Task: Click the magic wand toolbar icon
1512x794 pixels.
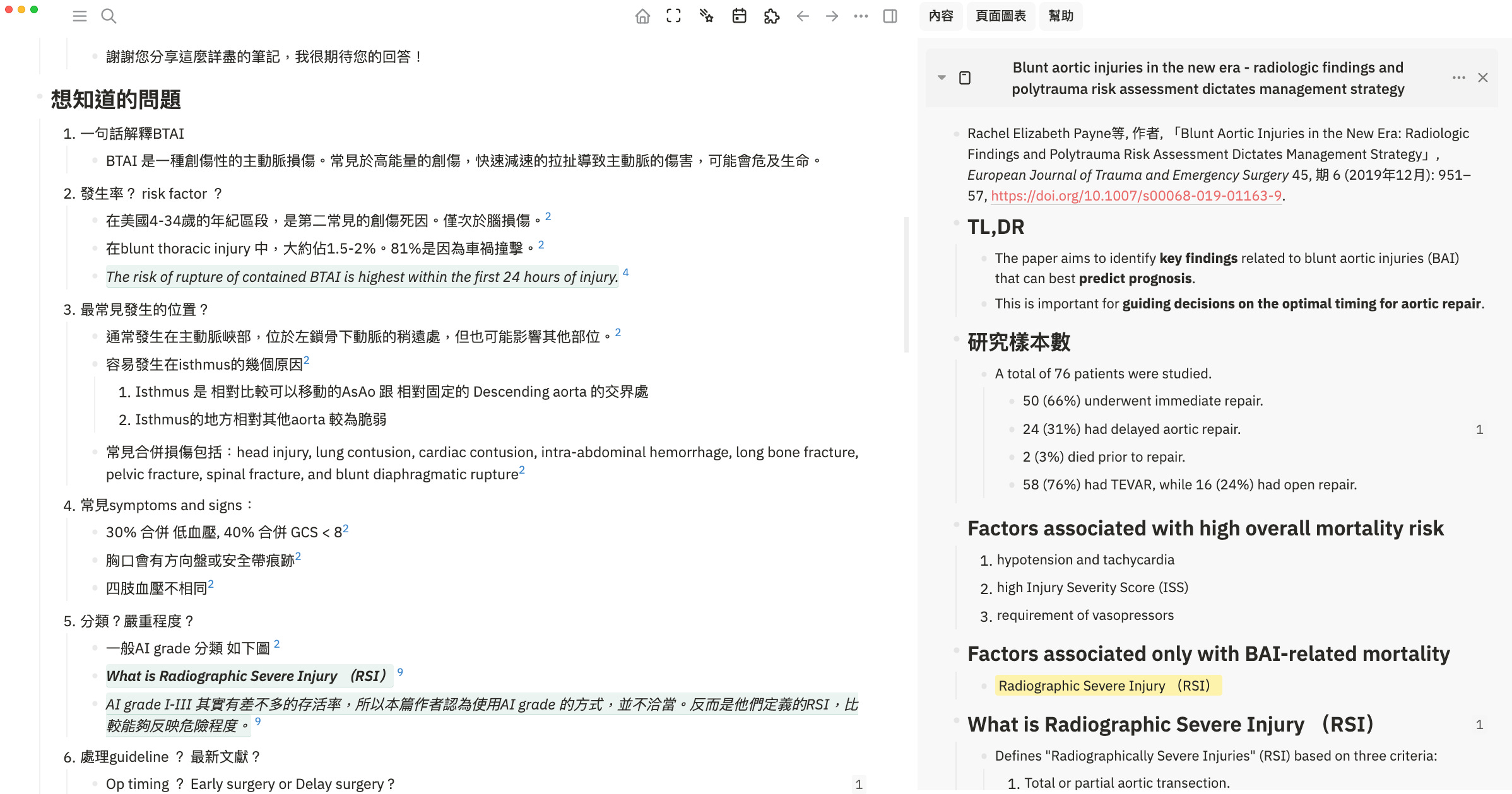Action: click(706, 16)
